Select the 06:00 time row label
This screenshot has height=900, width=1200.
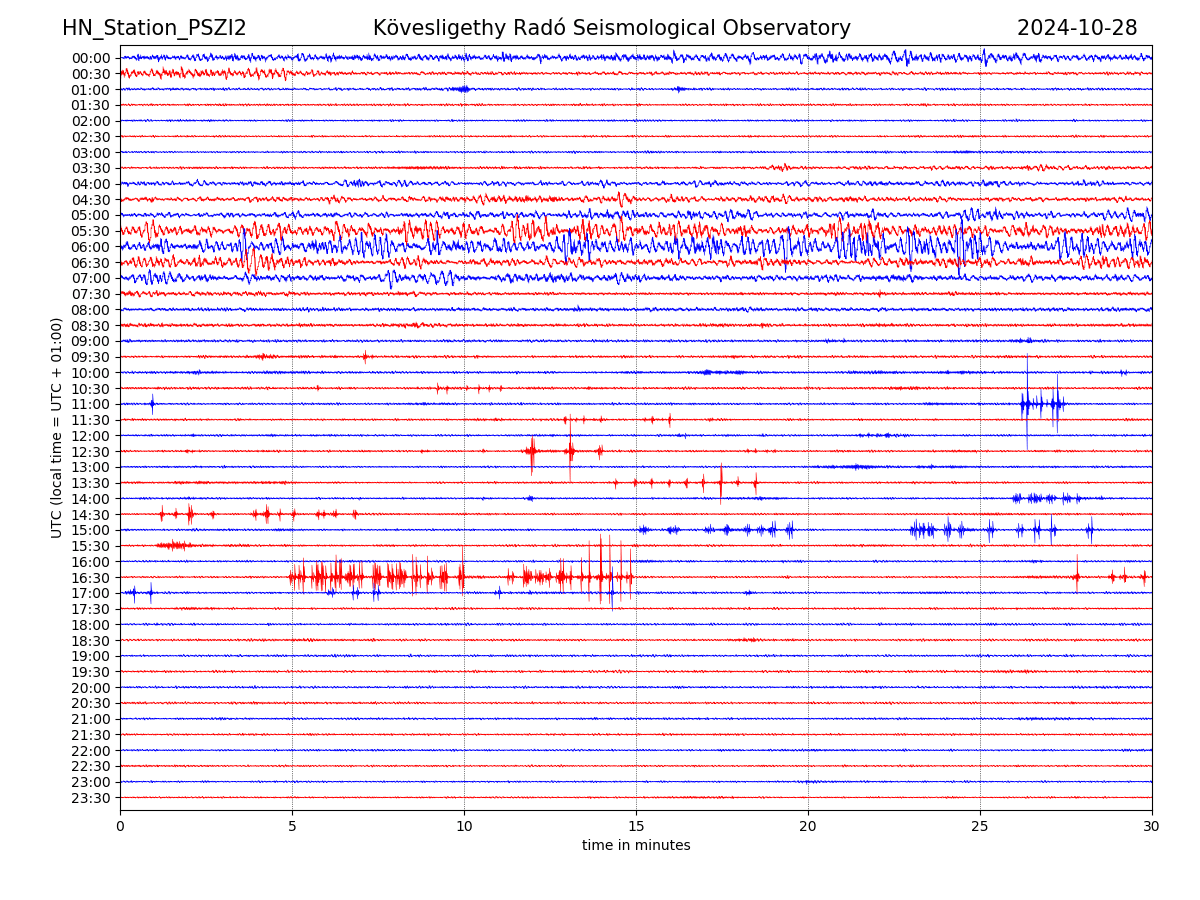click(x=90, y=247)
